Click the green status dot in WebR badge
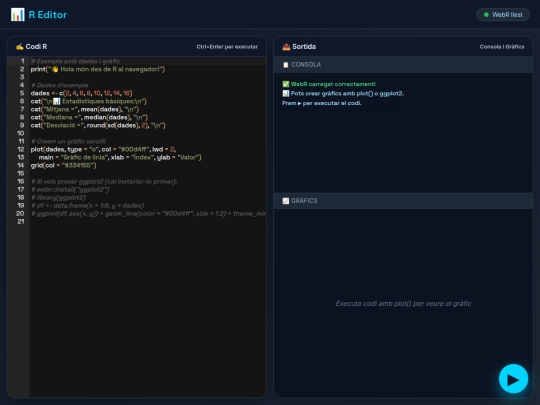 (486, 15)
